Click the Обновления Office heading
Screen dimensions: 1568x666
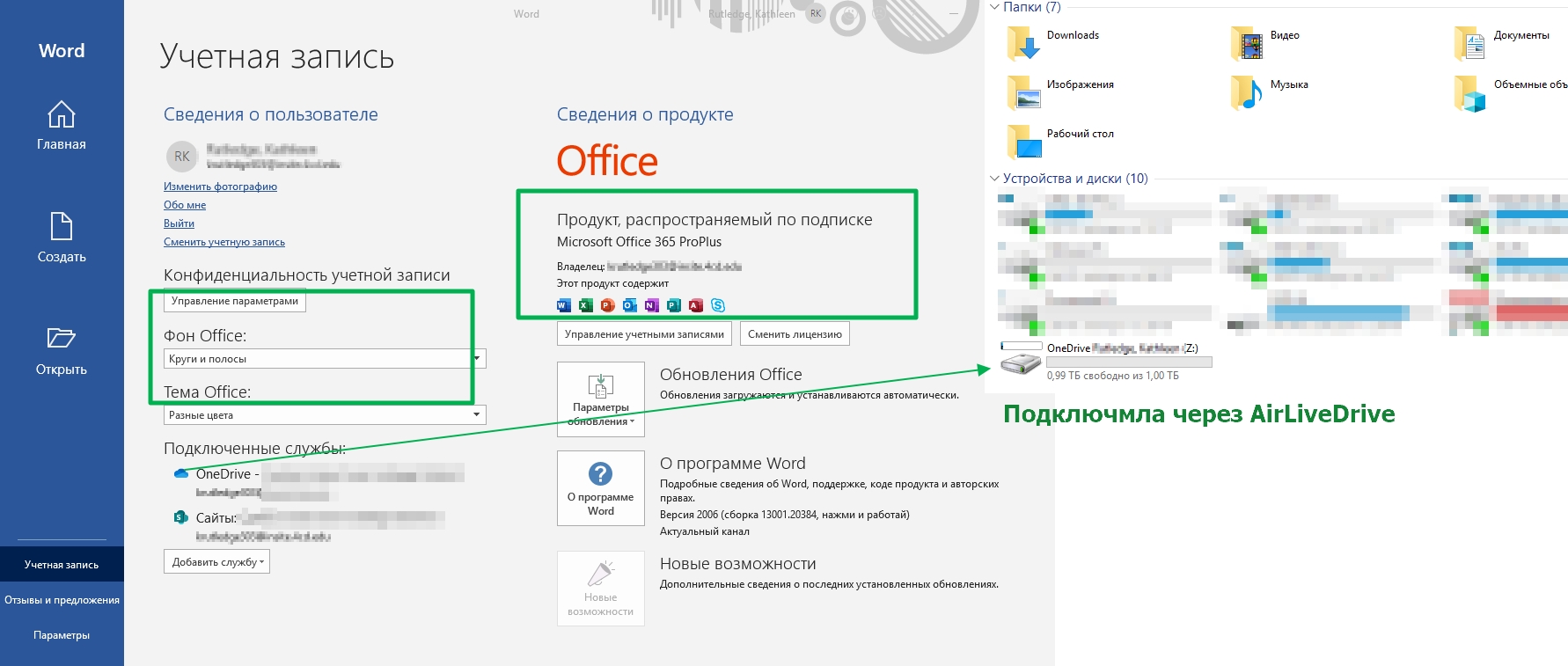[731, 375]
